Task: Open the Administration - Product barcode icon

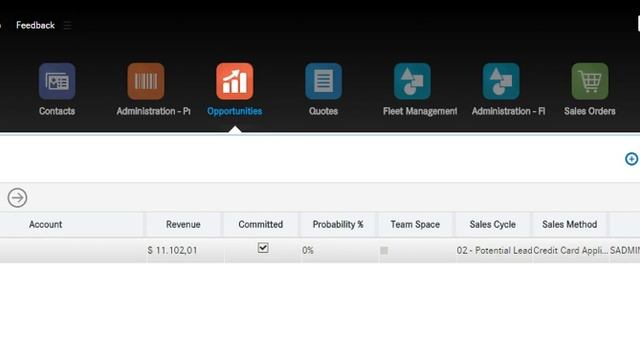Action: click(146, 81)
